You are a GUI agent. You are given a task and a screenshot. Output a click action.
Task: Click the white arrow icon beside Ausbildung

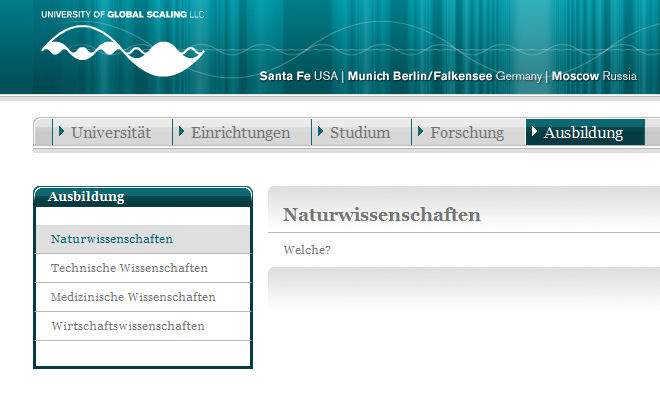[534, 131]
